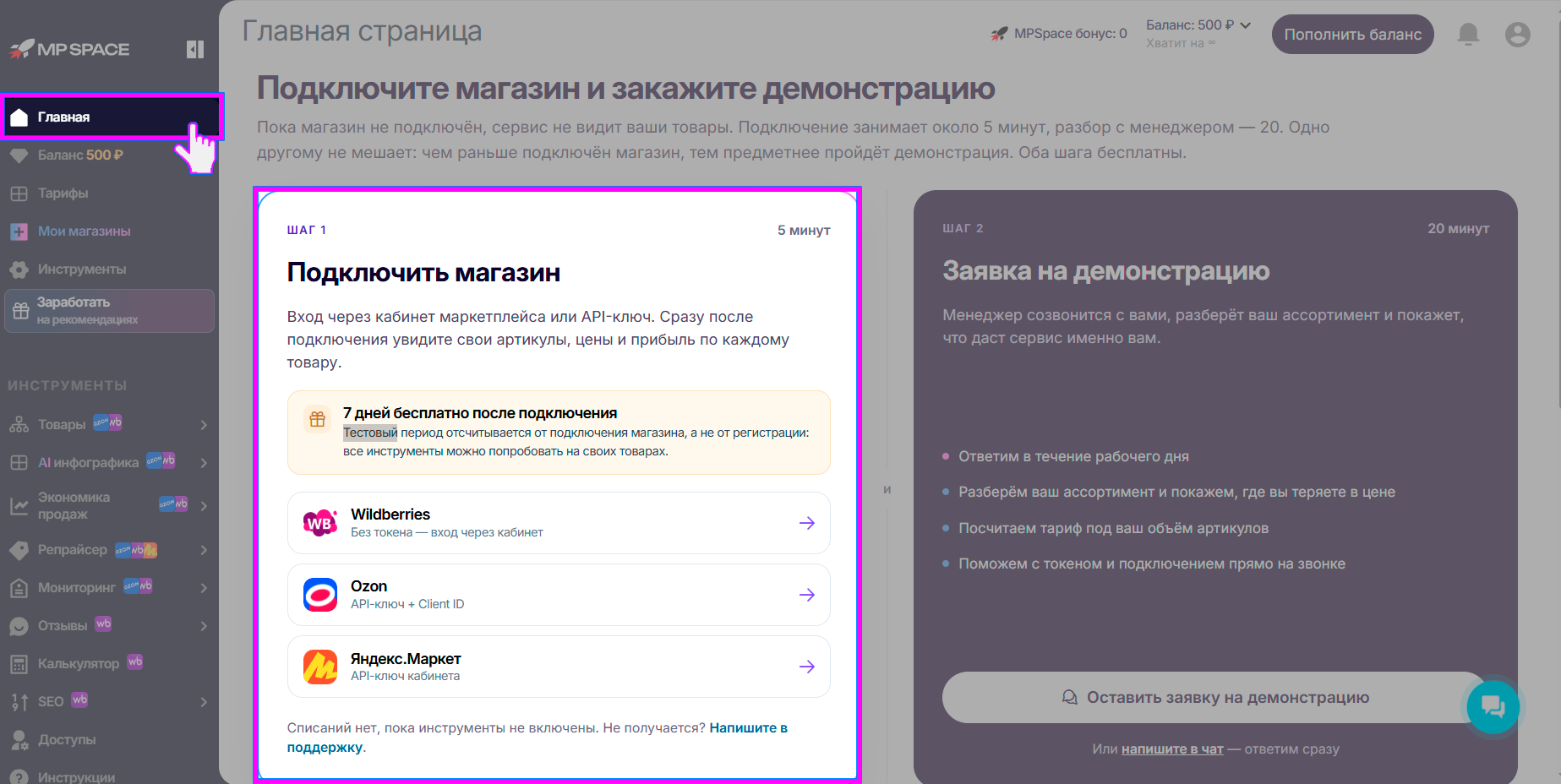The image size is (1561, 784).
Task: Open Заработать на рекомендациях item
Action: [x=109, y=311]
